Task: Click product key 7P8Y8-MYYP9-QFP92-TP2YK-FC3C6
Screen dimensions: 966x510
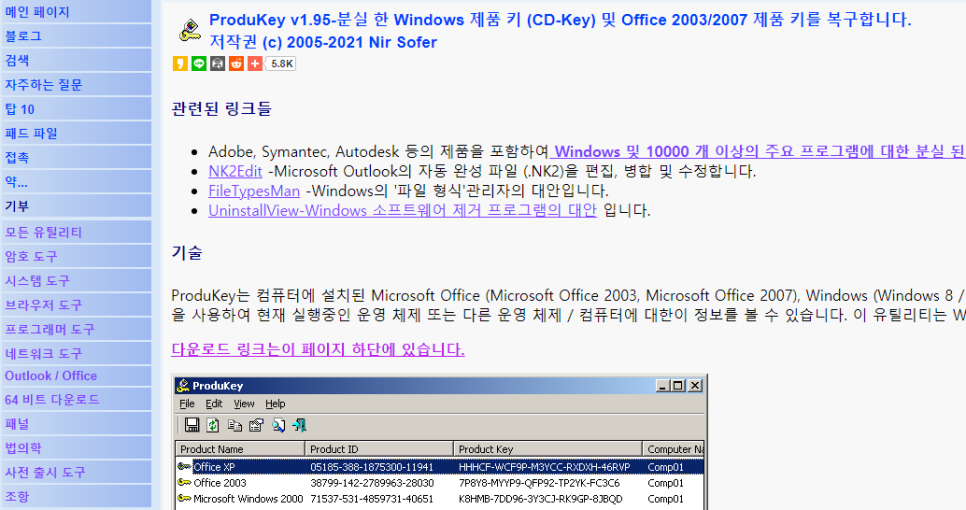Action: pyautogui.click(x=539, y=483)
